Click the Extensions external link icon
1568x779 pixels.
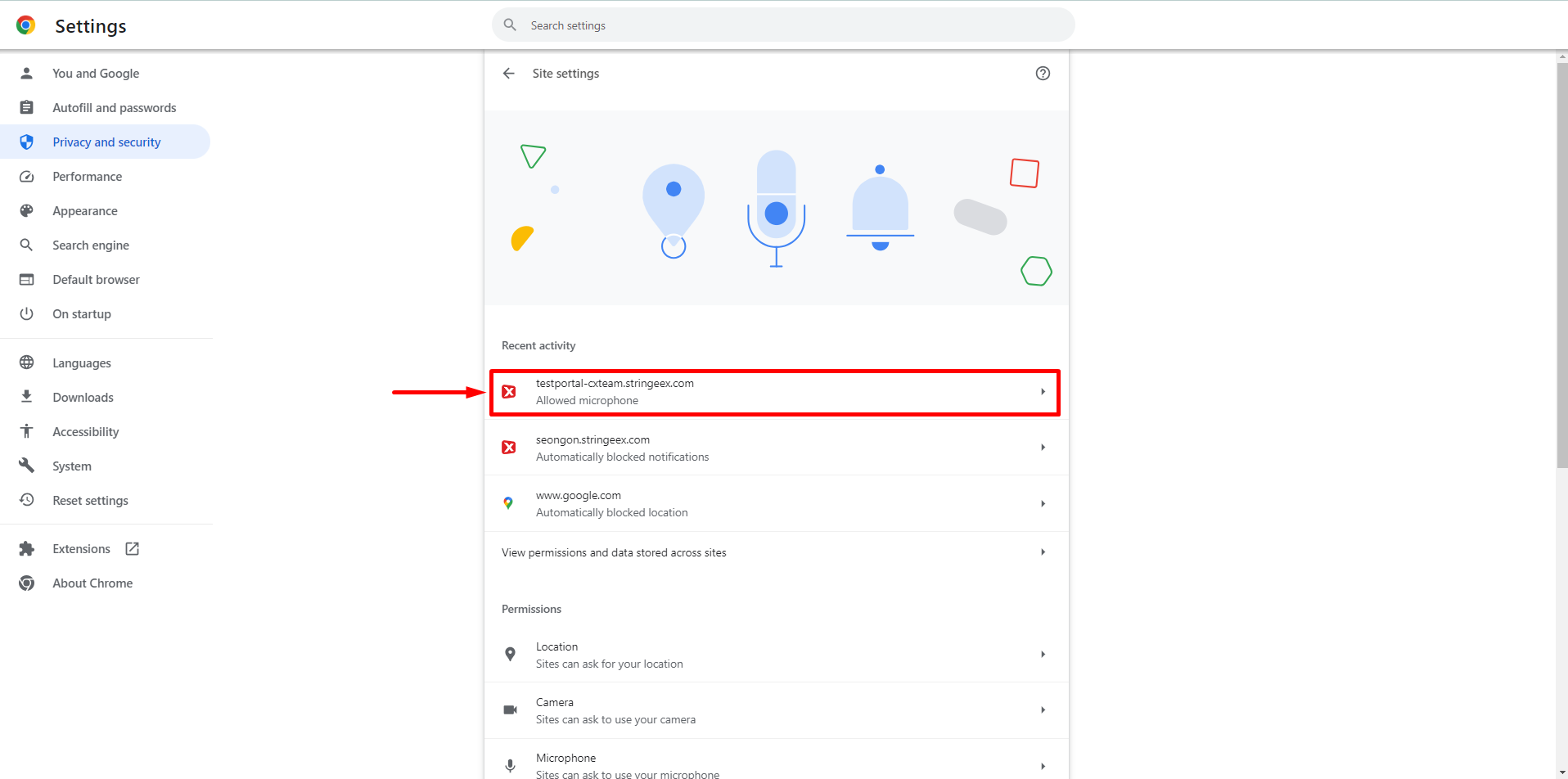tap(132, 549)
